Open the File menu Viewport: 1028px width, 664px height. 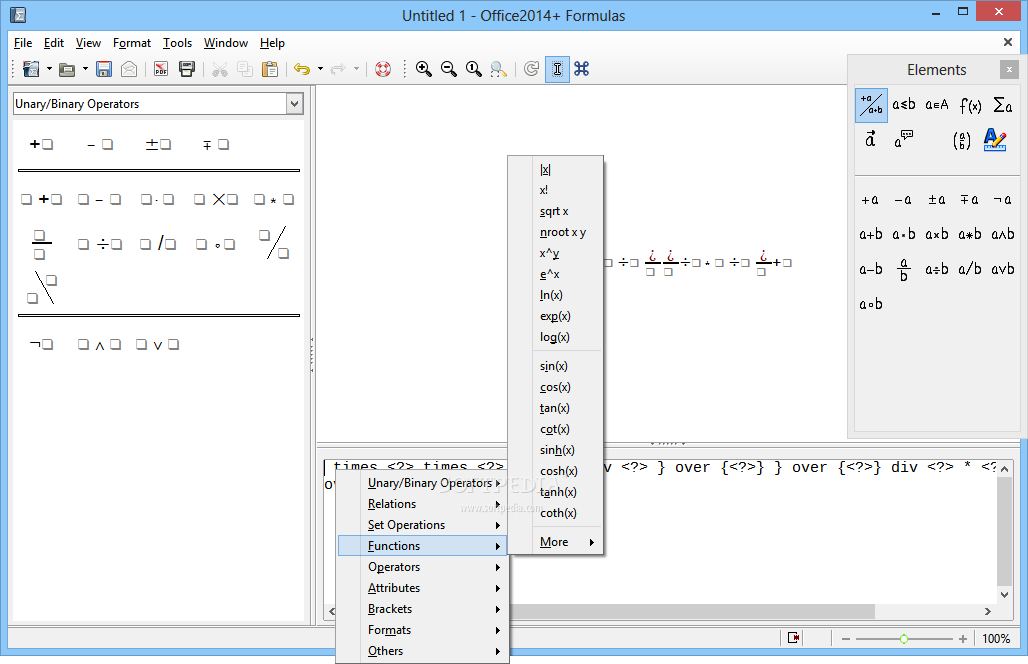click(23, 43)
